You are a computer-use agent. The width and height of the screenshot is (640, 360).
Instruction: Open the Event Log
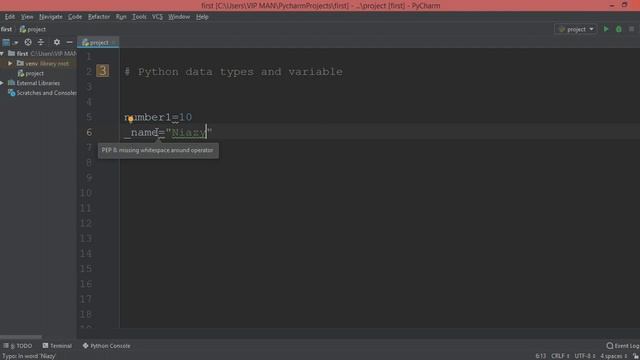coord(623,346)
